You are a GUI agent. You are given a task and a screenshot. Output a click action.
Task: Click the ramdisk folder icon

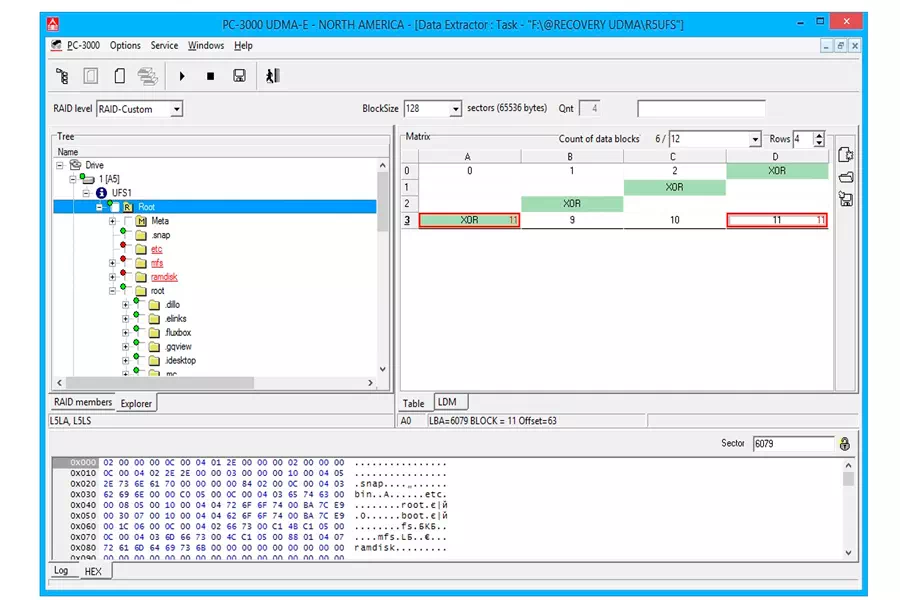[x=141, y=277]
